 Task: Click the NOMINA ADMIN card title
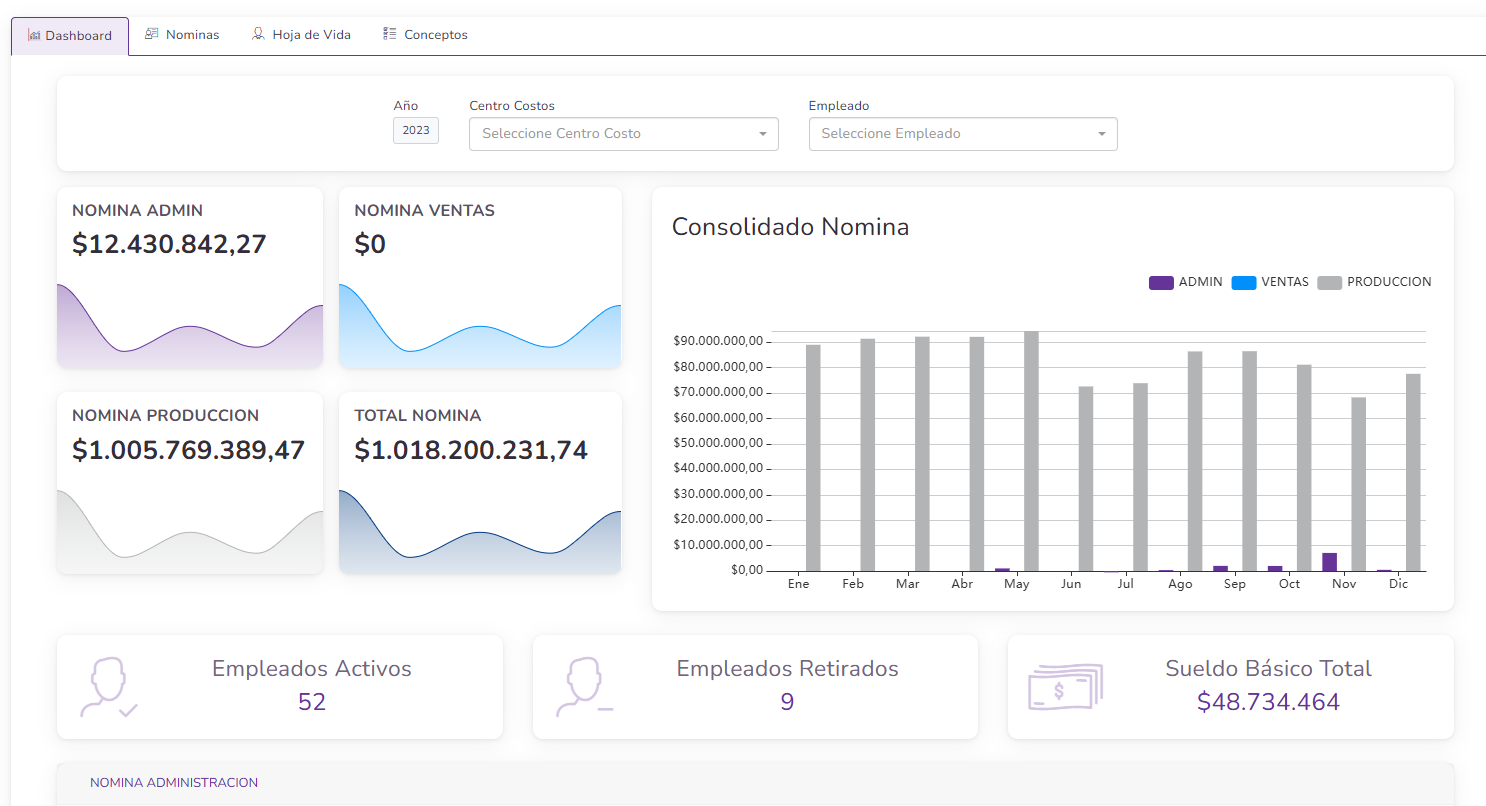pos(138,211)
